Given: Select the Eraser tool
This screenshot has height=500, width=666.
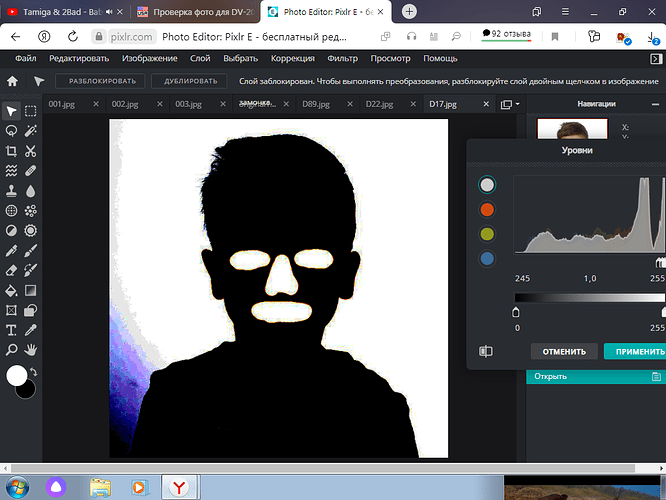Looking at the screenshot, I should click(11, 270).
